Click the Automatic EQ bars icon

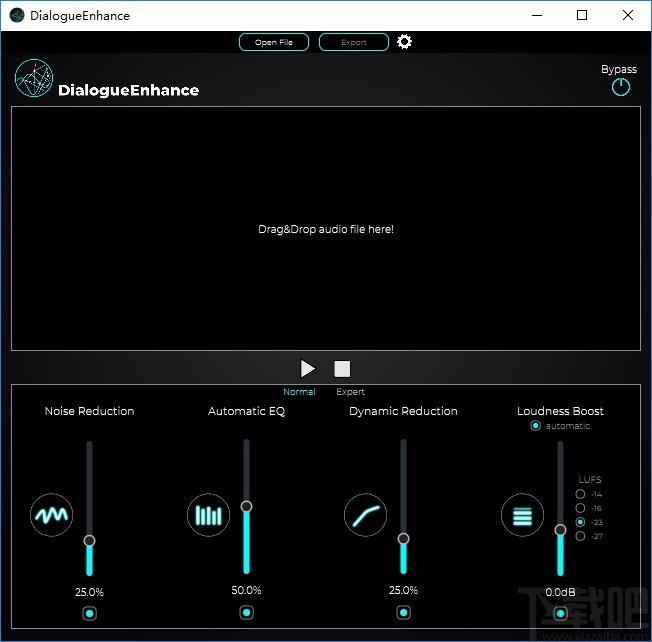tap(208, 515)
